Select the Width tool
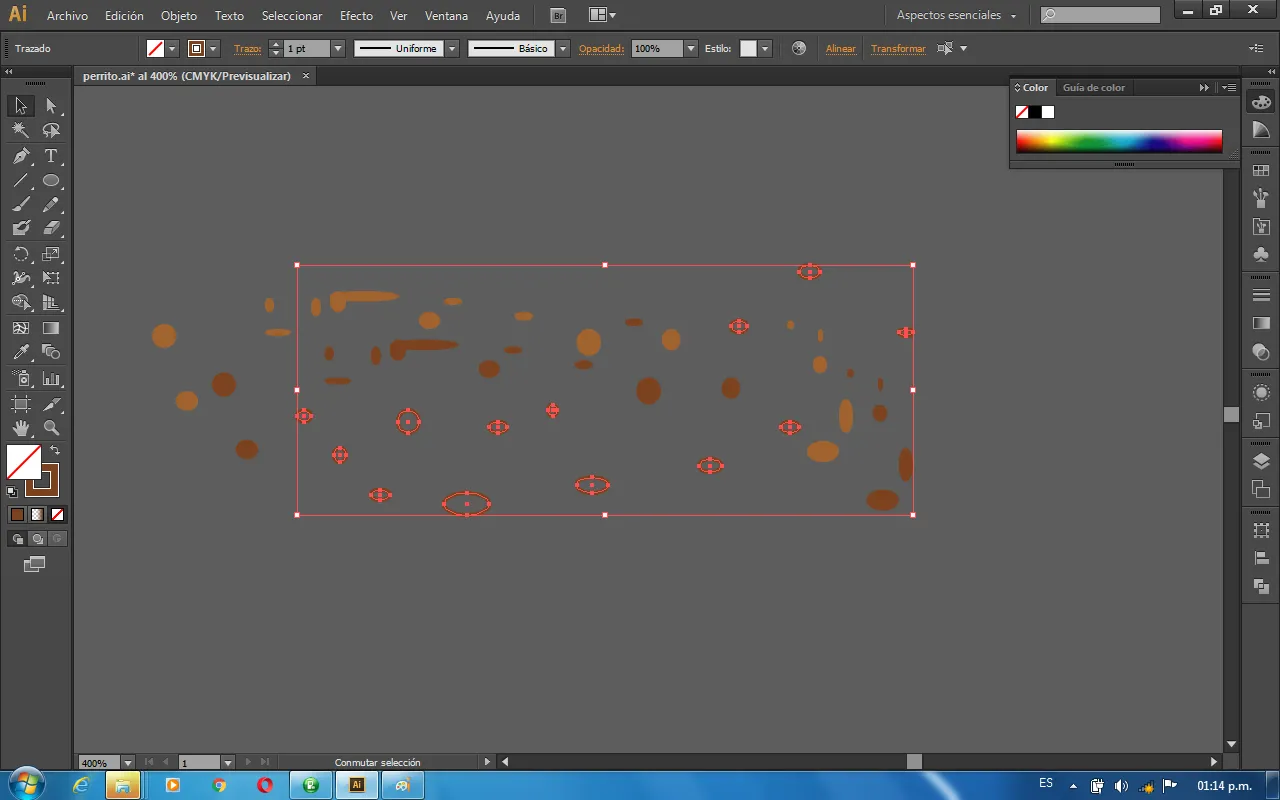 [x=21, y=278]
